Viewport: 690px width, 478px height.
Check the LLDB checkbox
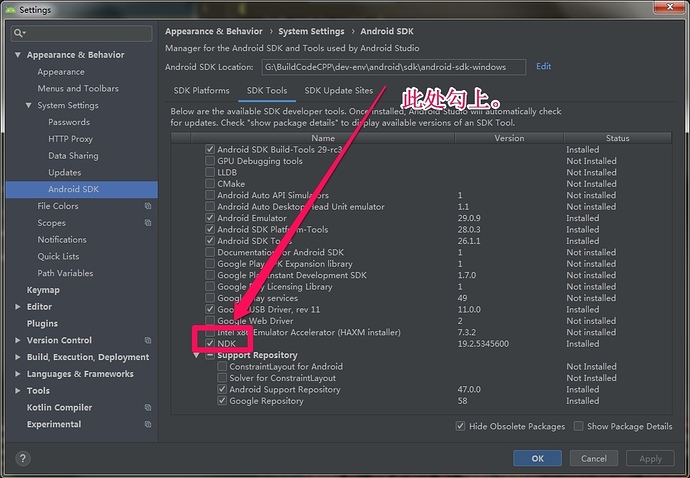click(x=210, y=172)
